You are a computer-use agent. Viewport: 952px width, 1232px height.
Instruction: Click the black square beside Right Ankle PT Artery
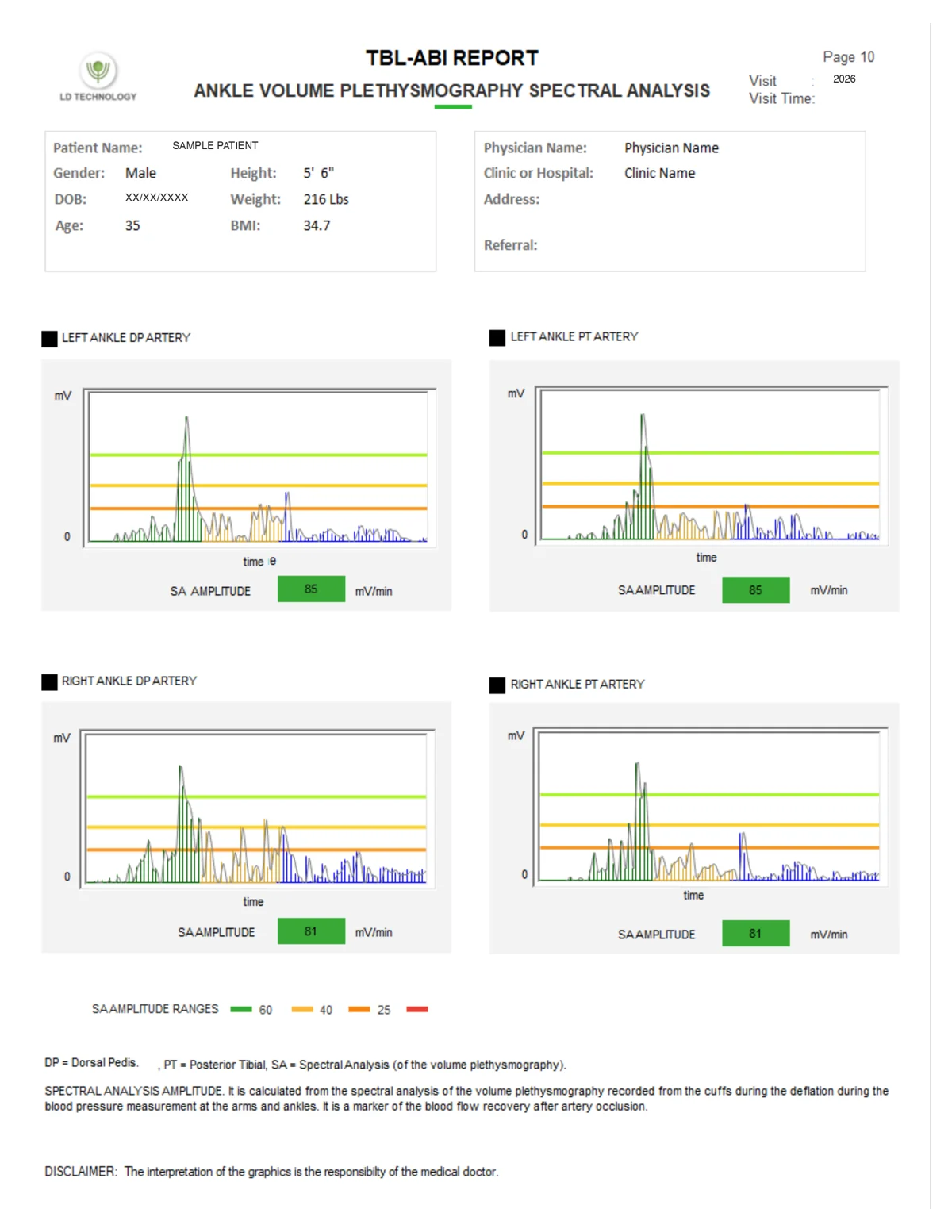pos(497,685)
